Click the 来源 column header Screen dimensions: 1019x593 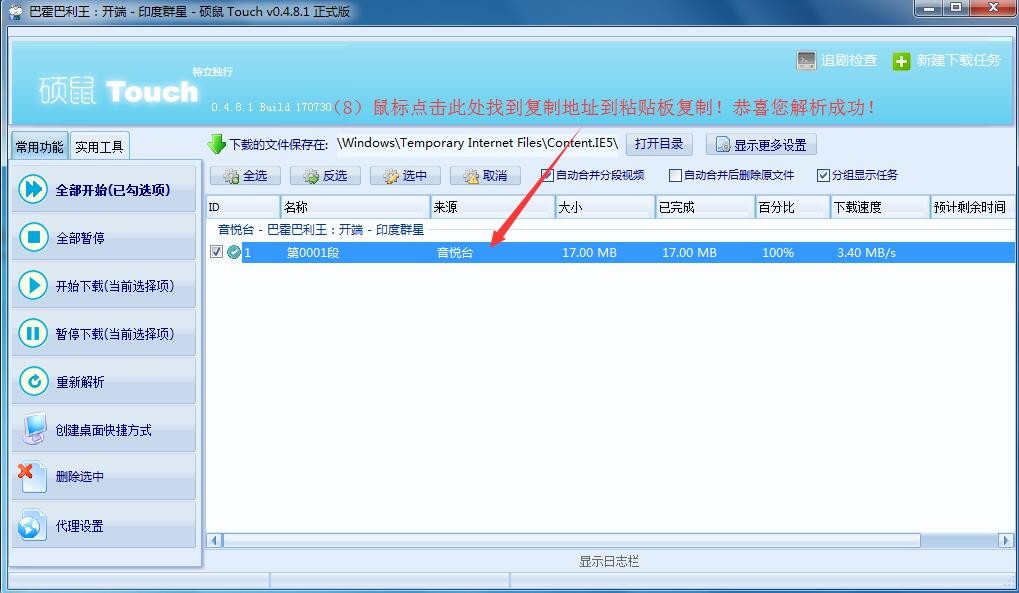pos(493,207)
